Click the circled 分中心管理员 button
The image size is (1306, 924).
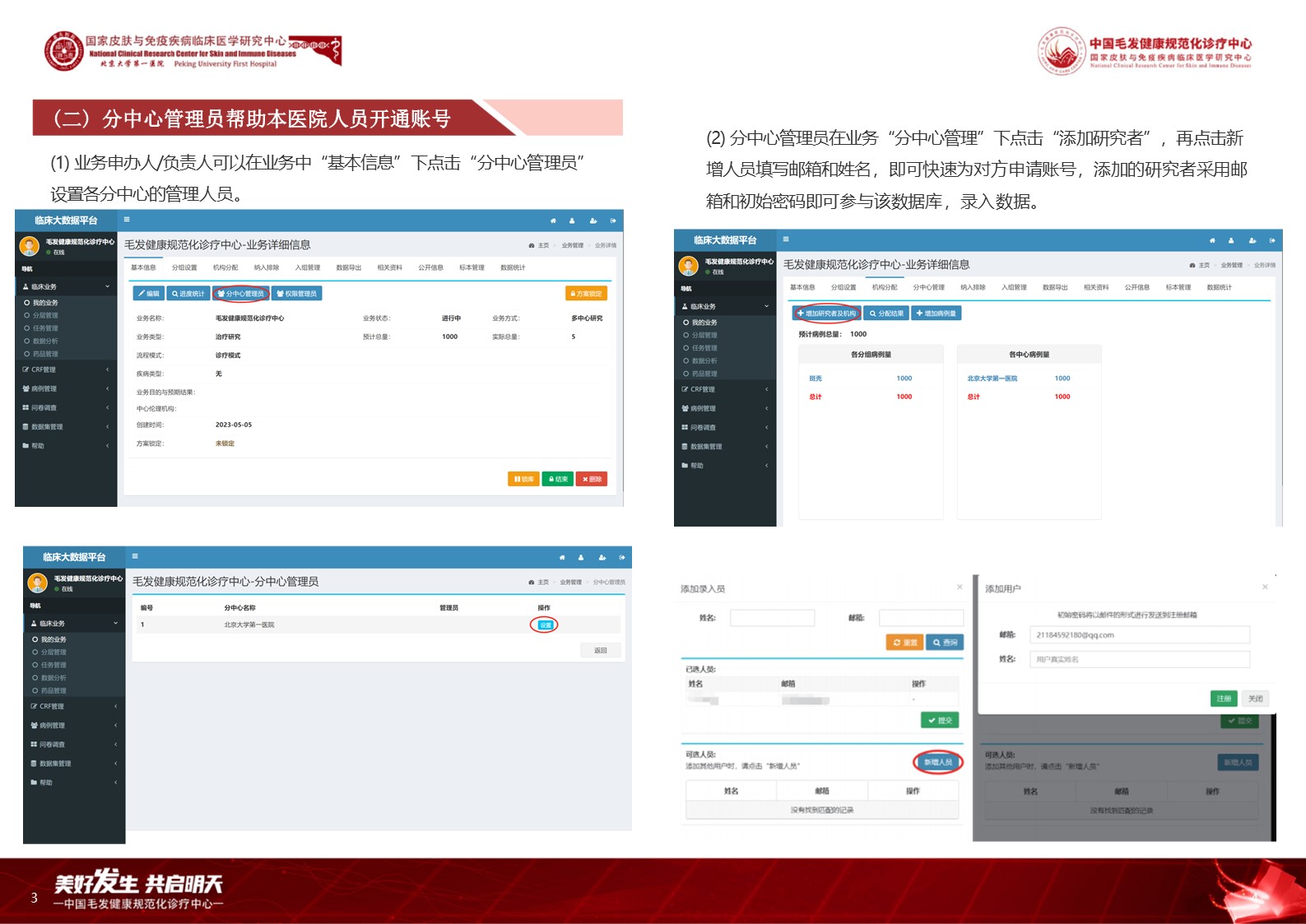[x=241, y=294]
